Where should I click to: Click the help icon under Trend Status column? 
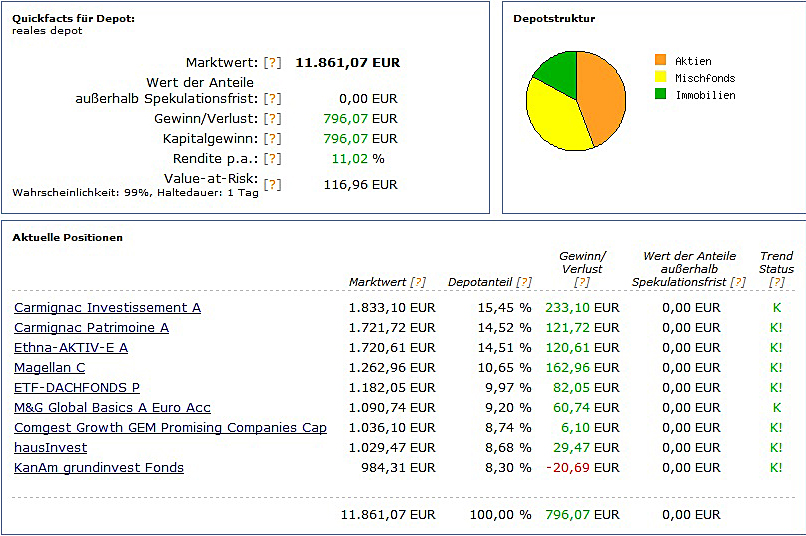[x=776, y=283]
